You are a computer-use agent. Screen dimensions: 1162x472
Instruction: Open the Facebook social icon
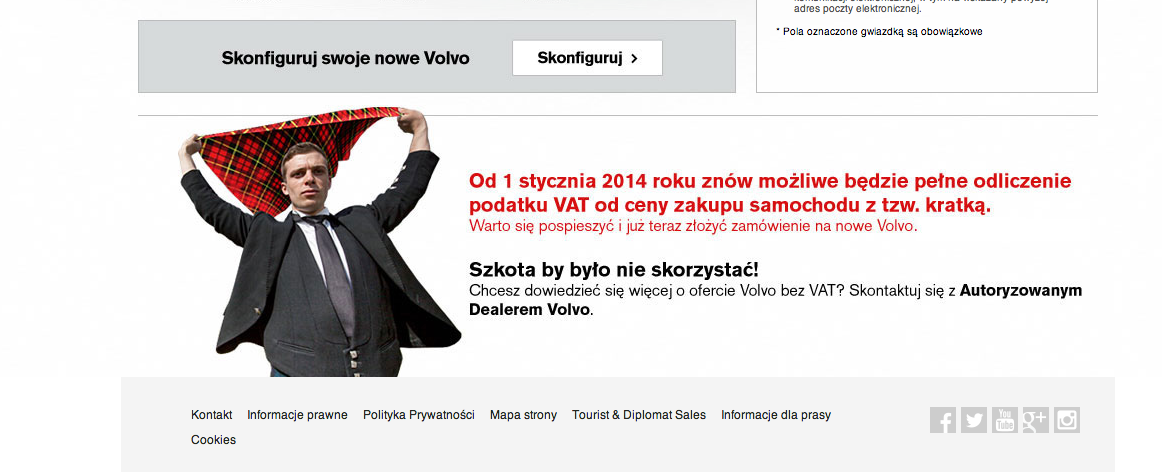pos(943,420)
